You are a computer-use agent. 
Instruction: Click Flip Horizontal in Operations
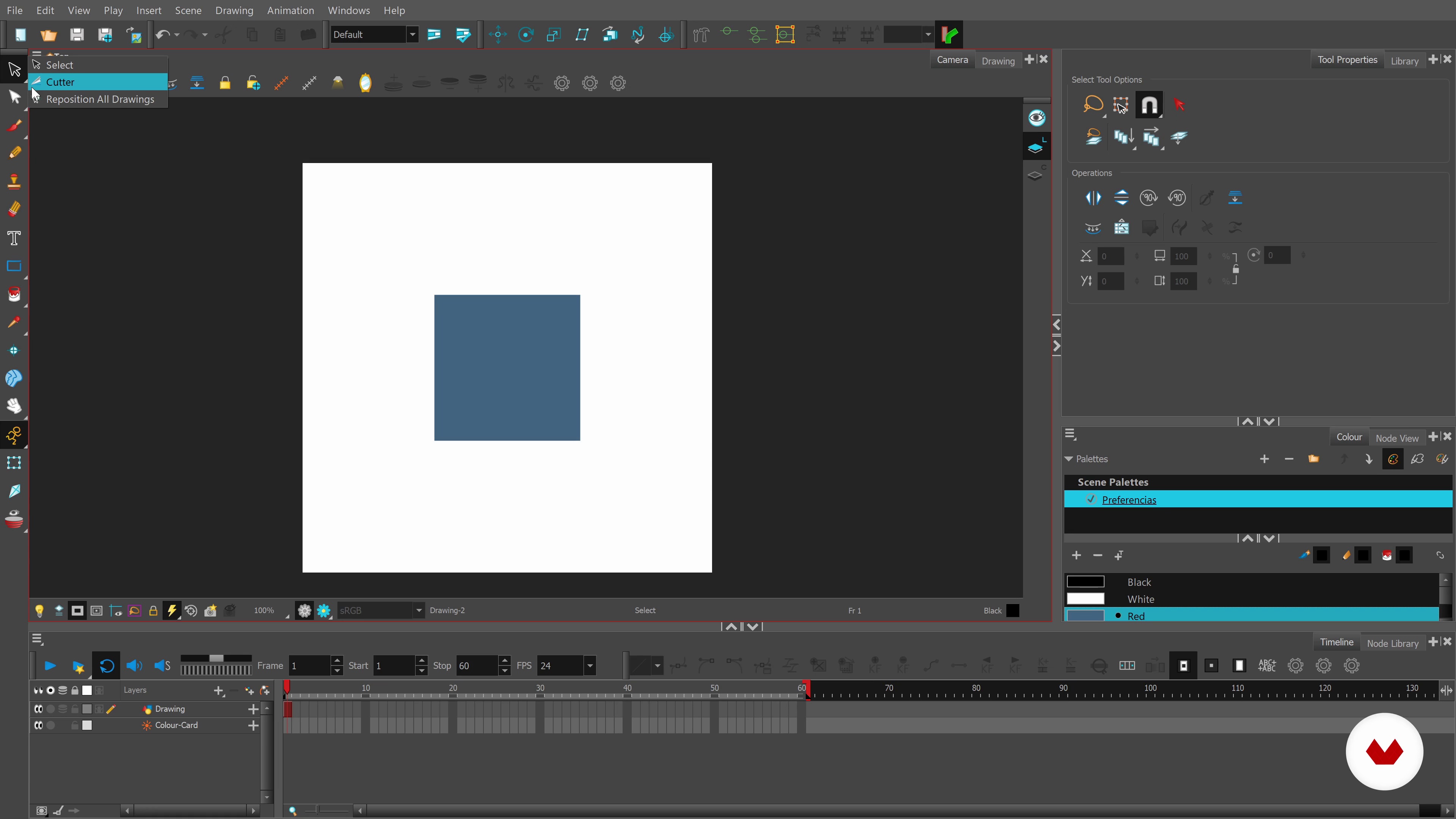click(1092, 198)
